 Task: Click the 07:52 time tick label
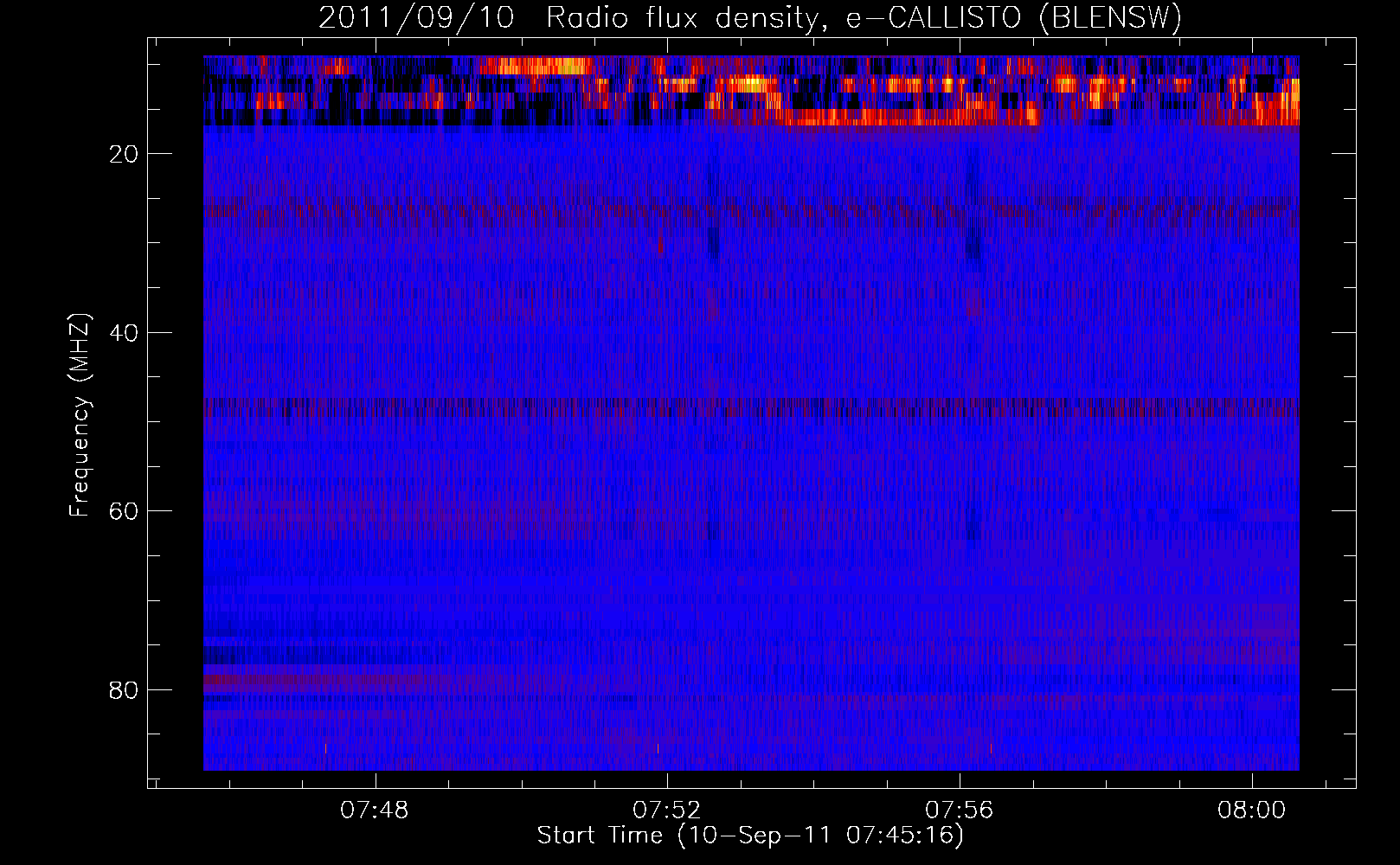(x=667, y=811)
